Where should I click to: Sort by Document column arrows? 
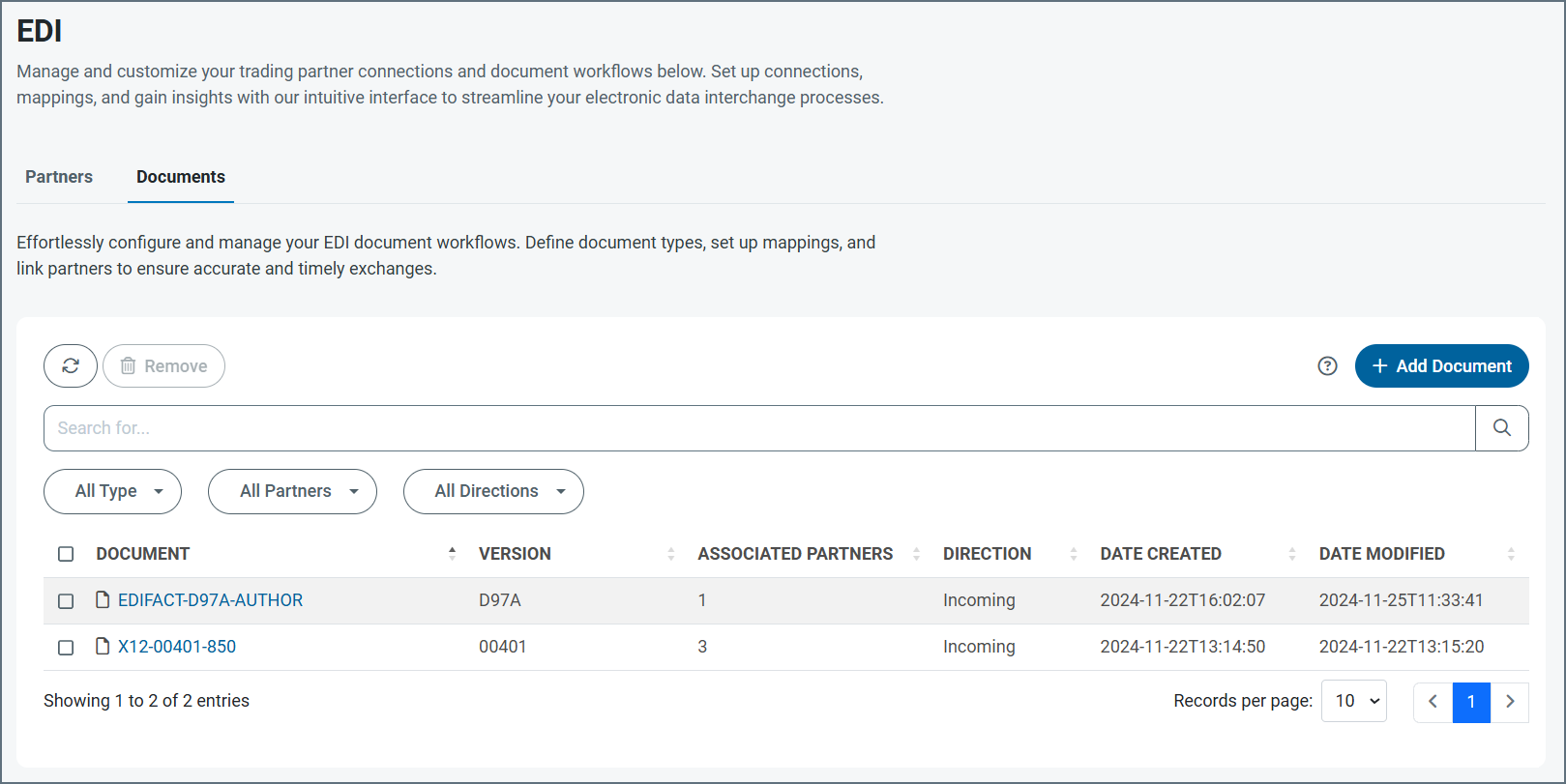pos(452,554)
